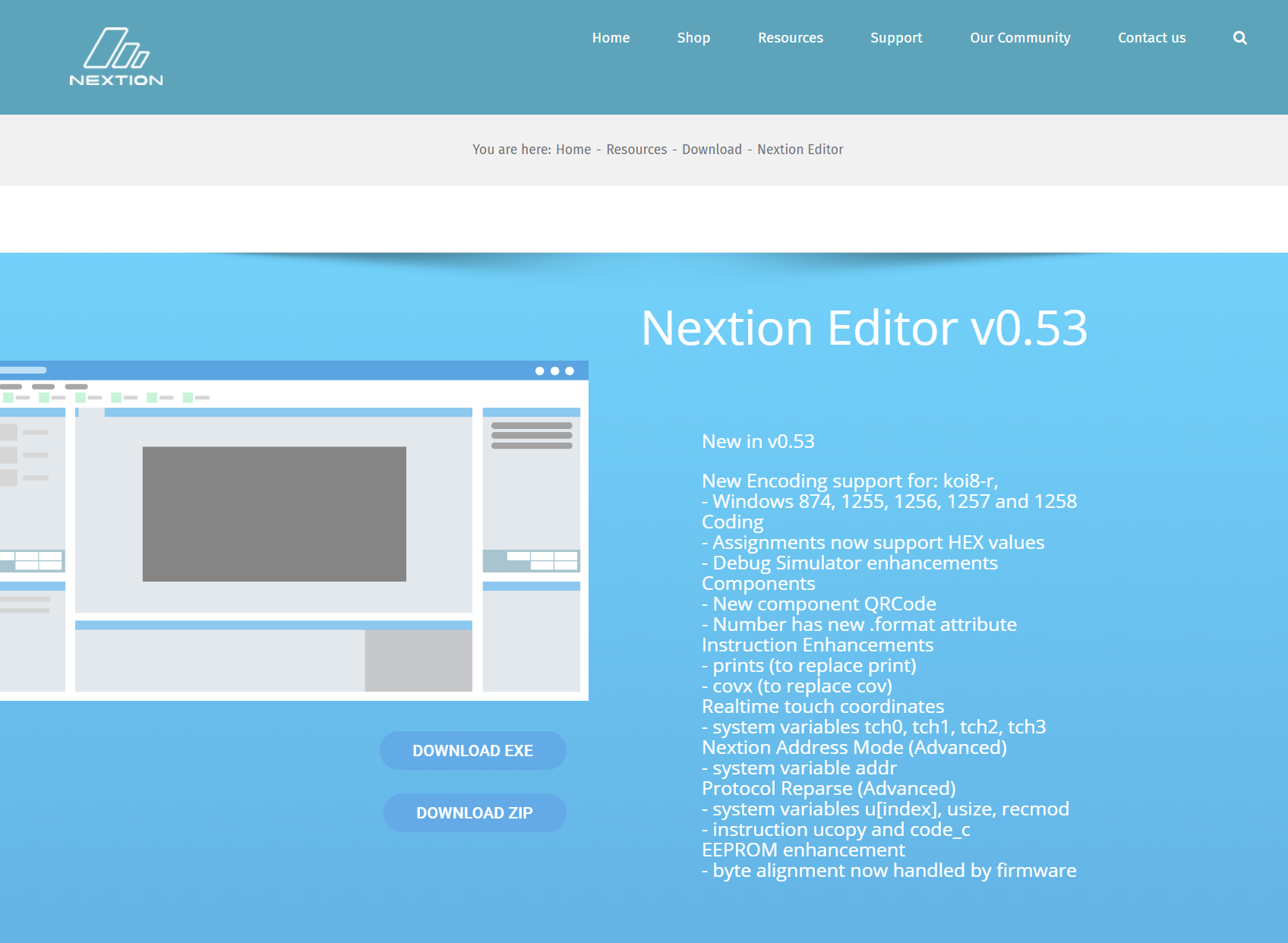
Task: Open the search magnifier icon
Action: coord(1239,38)
